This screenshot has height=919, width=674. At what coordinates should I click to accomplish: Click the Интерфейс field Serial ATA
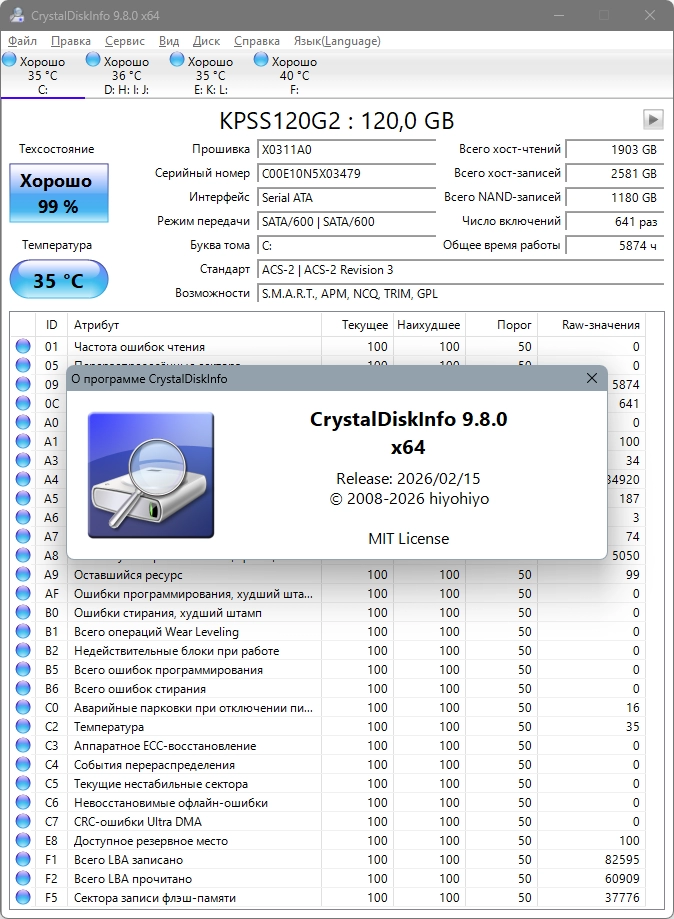(x=346, y=198)
